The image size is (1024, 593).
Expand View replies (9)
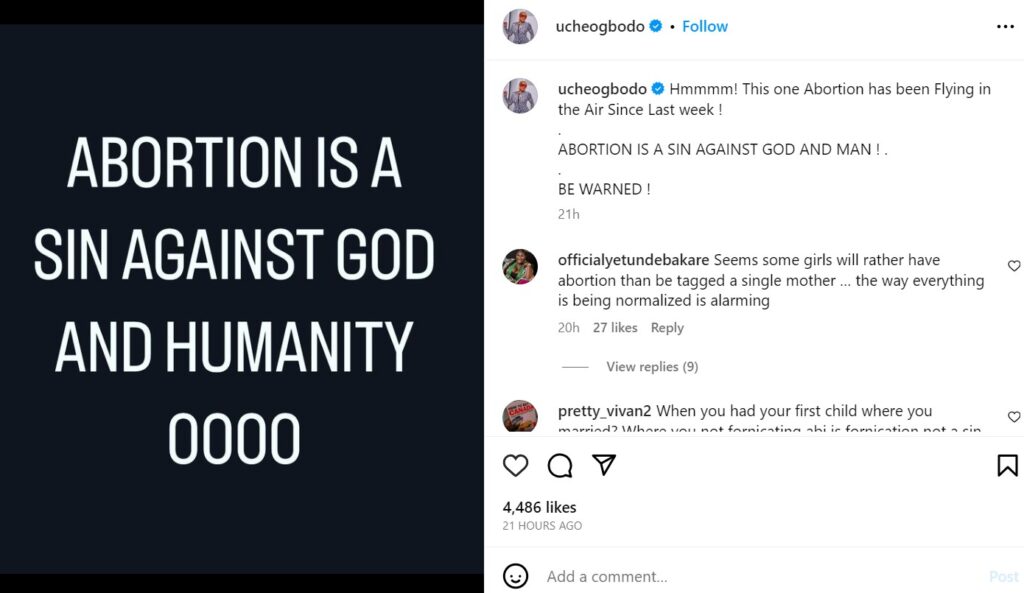pos(652,367)
